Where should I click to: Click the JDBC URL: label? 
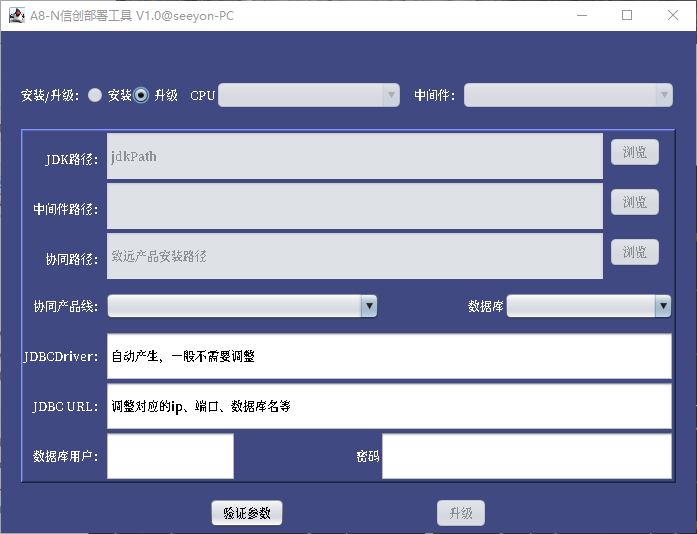[x=65, y=407]
